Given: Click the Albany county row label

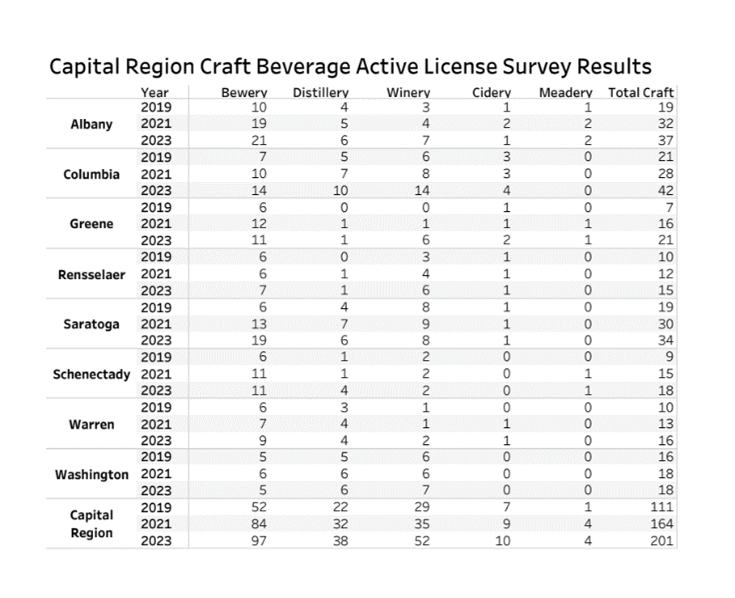Looking at the screenshot, I should click(91, 125).
